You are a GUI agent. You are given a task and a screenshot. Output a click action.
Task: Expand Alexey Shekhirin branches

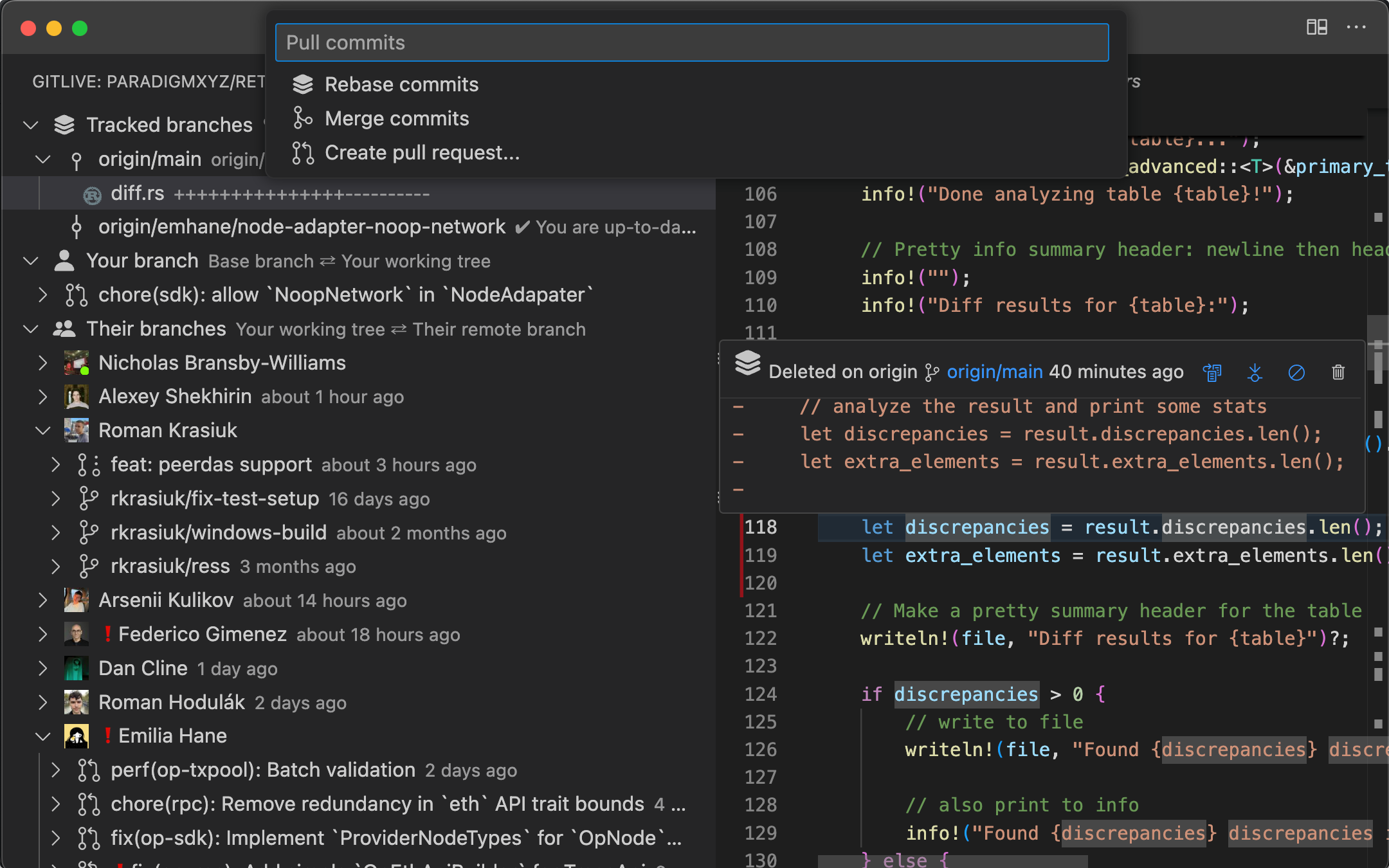[x=42, y=397]
